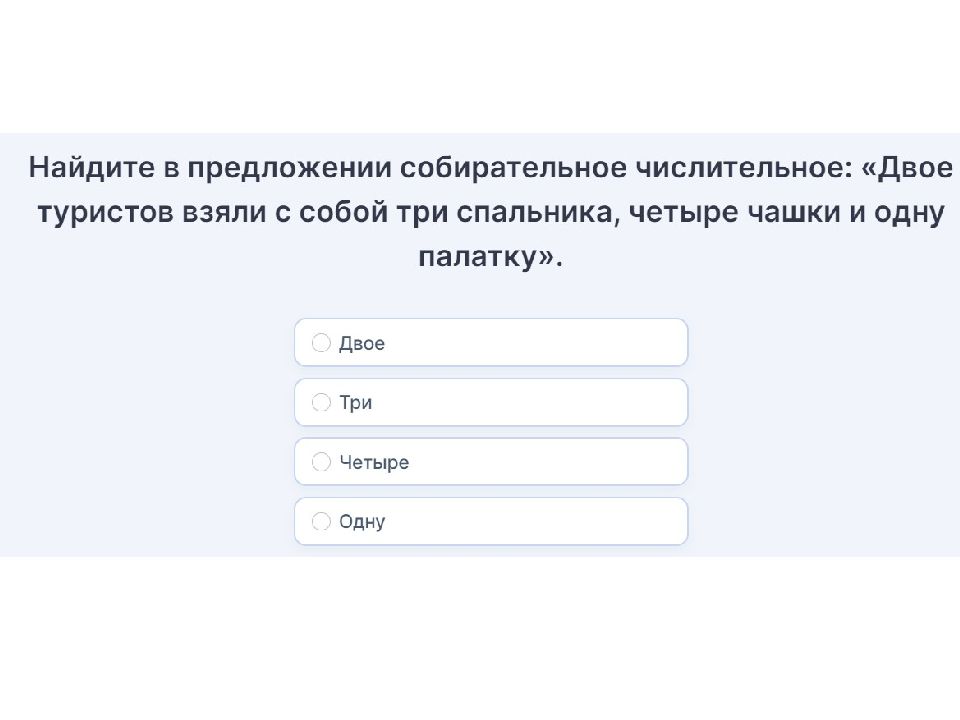Viewport: 960px width, 720px height.
Task: Click the Четыре answer label text
Action: coord(374,462)
